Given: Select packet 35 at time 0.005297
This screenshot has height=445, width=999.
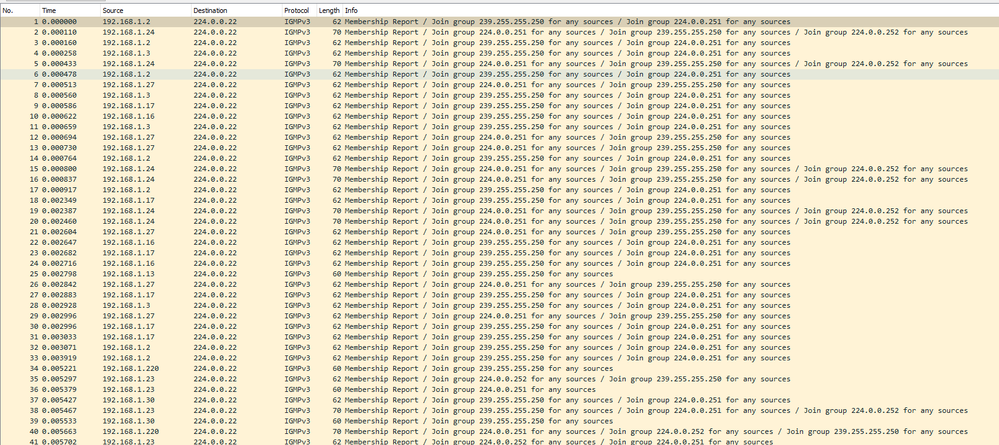Looking at the screenshot, I should (x=500, y=379).
